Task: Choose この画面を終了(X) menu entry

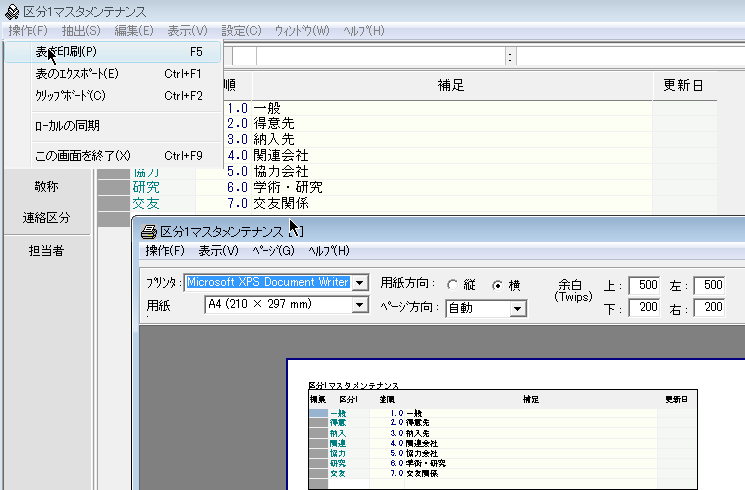Action: click(x=113, y=155)
